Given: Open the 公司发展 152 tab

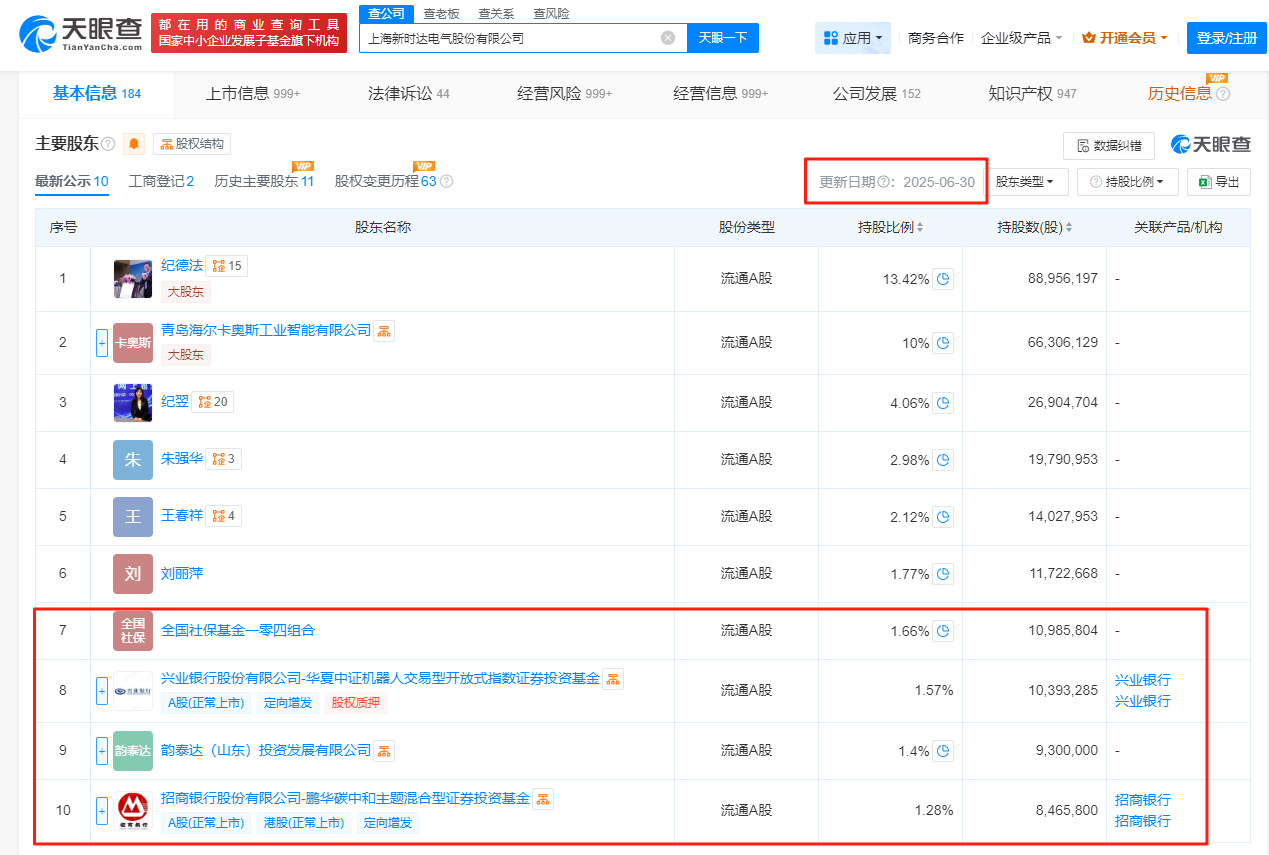Looking at the screenshot, I should (877, 94).
